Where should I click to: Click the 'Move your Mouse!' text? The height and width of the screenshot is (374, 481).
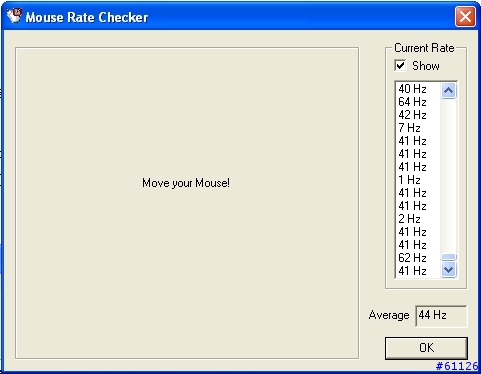[186, 183]
